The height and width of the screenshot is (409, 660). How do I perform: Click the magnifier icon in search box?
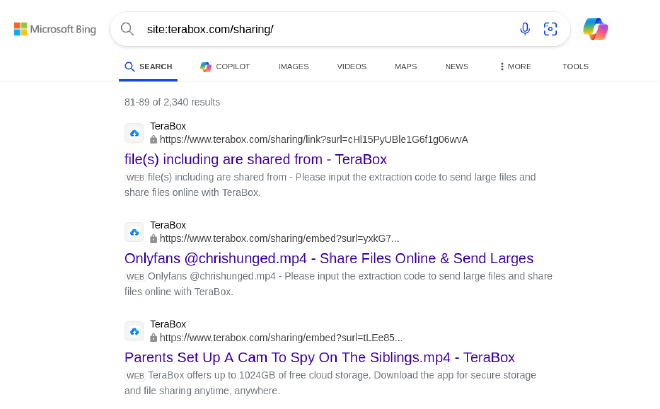pos(127,29)
